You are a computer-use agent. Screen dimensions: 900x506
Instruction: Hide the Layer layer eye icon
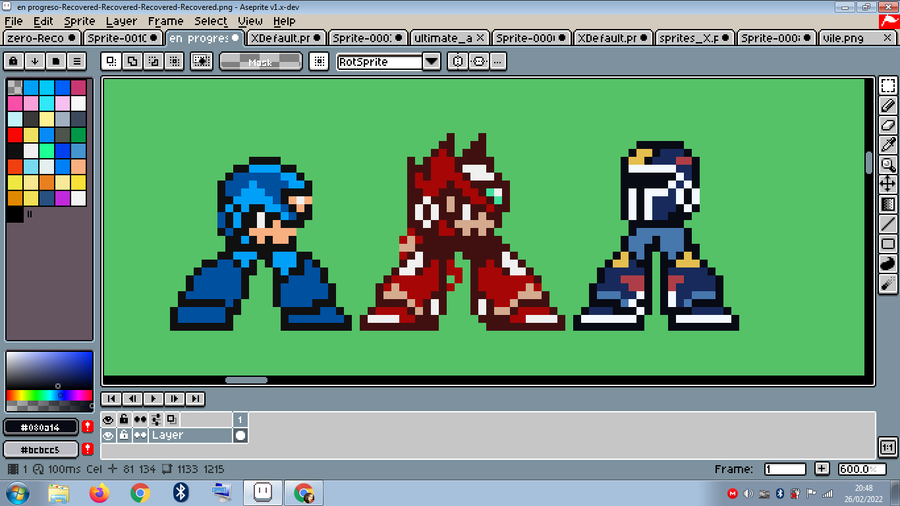[108, 435]
